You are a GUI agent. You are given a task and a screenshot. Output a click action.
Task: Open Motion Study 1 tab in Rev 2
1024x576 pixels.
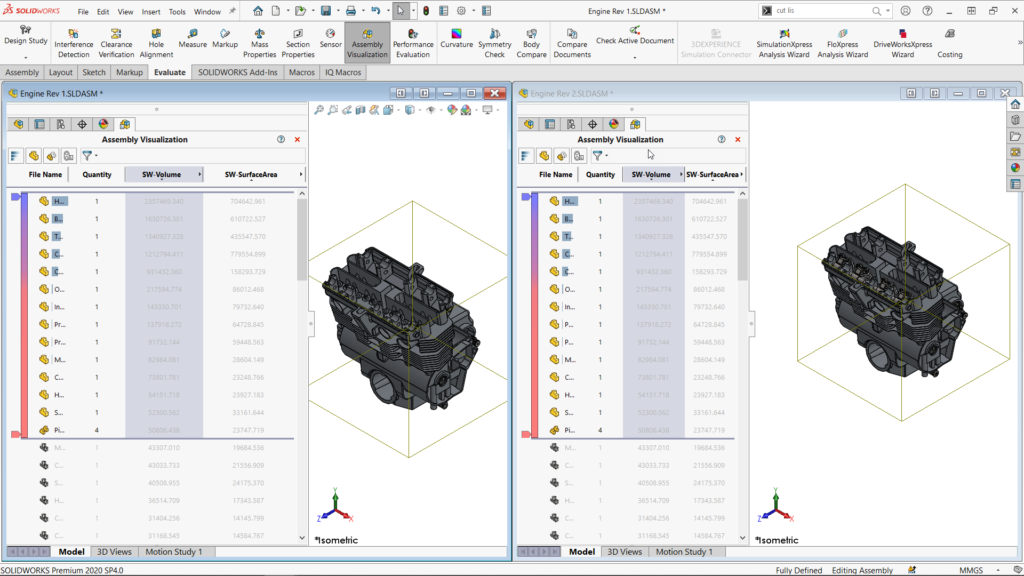(x=684, y=552)
